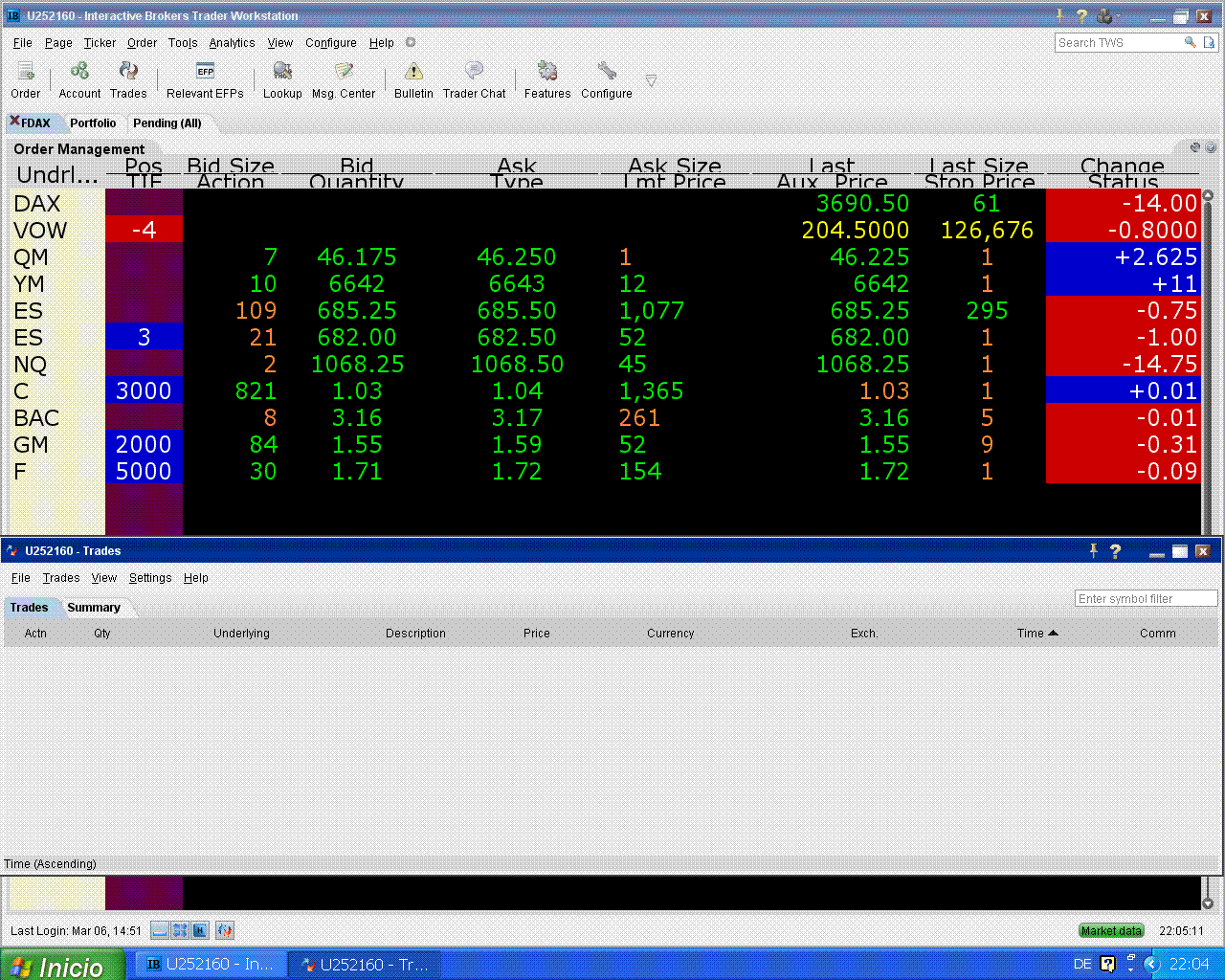Viewport: 1225px width, 980px height.
Task: Start Trader Chat
Action: (x=474, y=80)
